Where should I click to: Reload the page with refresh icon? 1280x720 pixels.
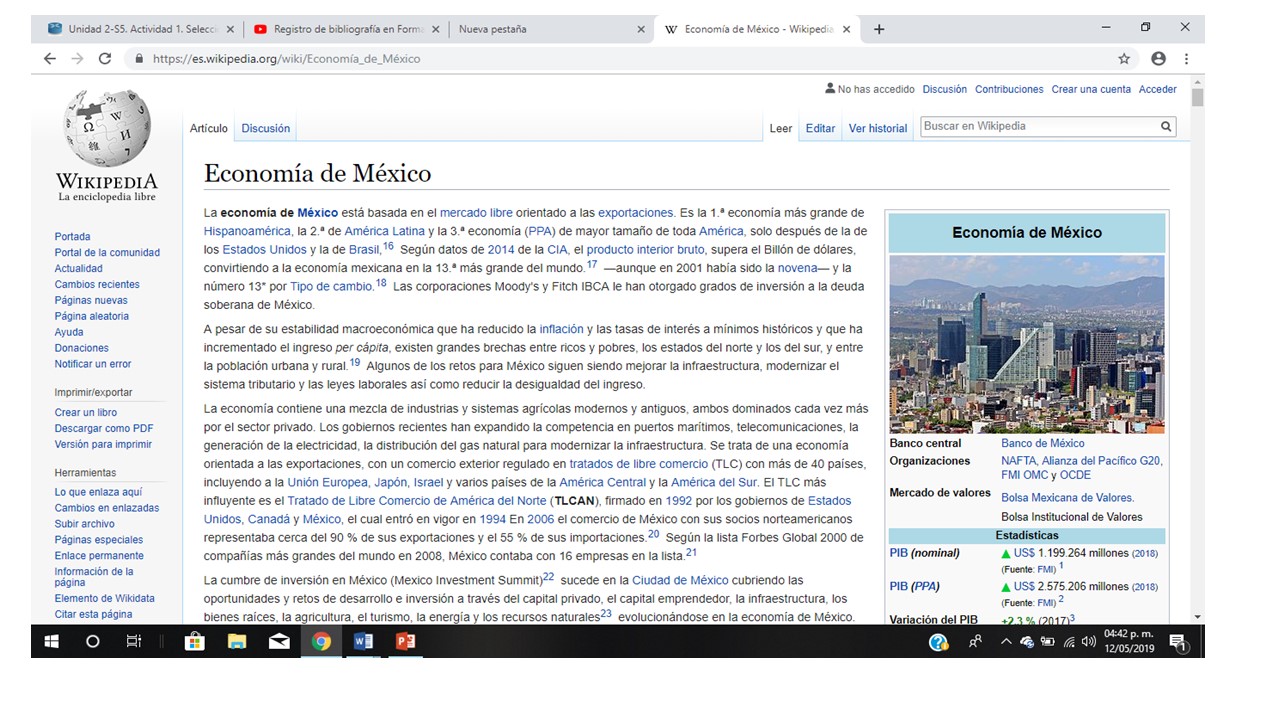point(105,59)
